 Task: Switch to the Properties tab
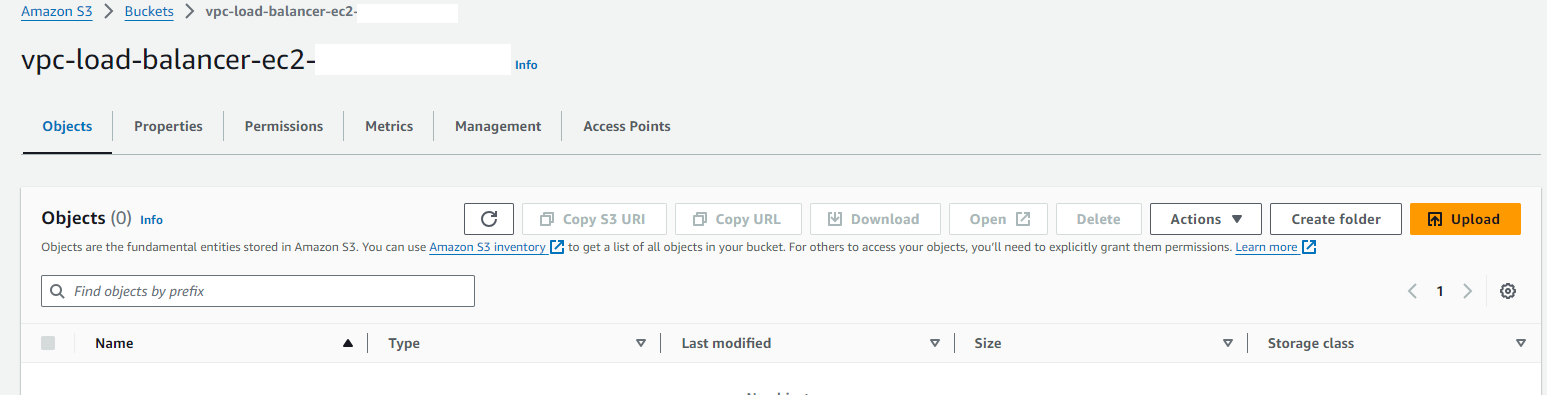[x=168, y=126]
